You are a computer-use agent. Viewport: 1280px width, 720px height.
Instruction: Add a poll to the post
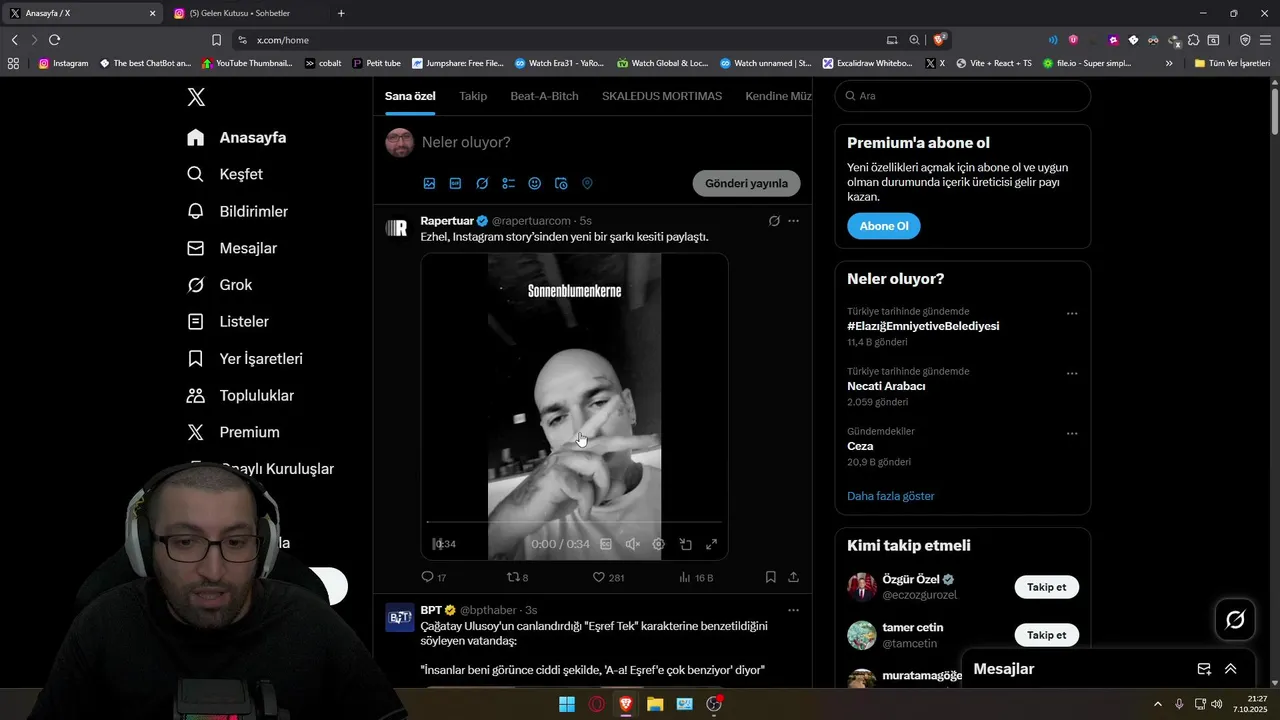coord(508,183)
